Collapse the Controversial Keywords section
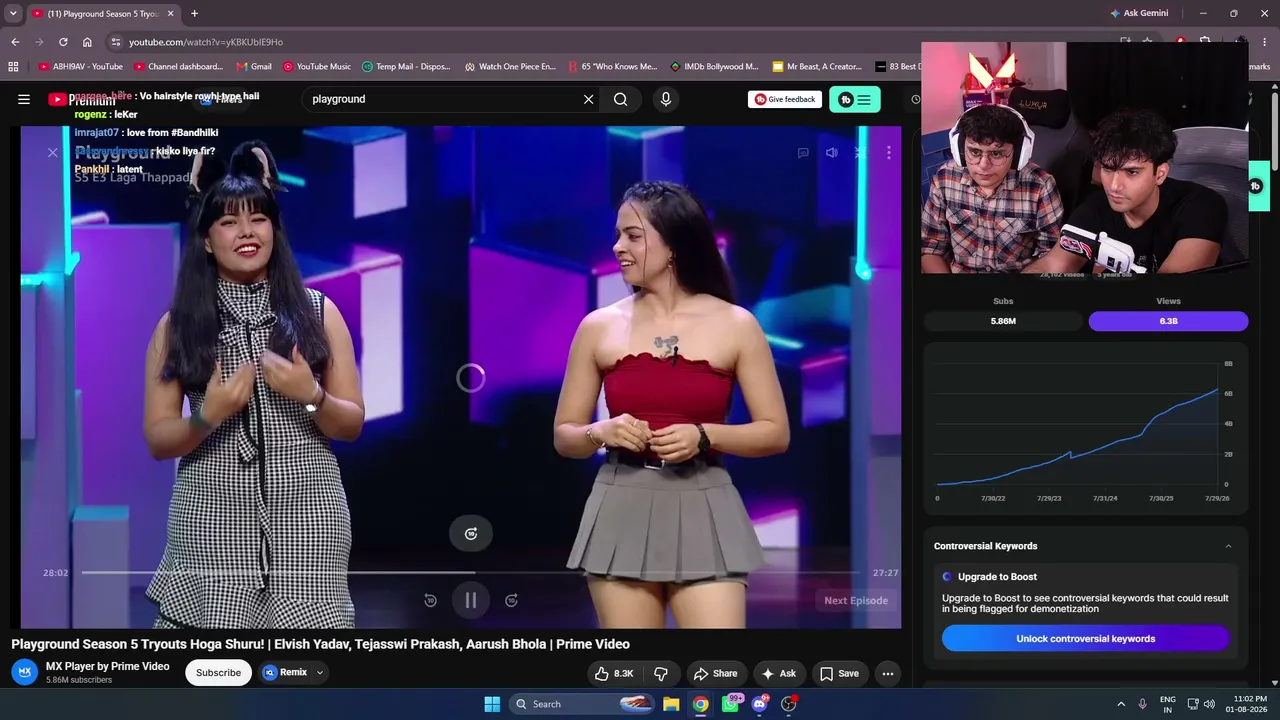This screenshot has height=720, width=1280. (x=1228, y=546)
